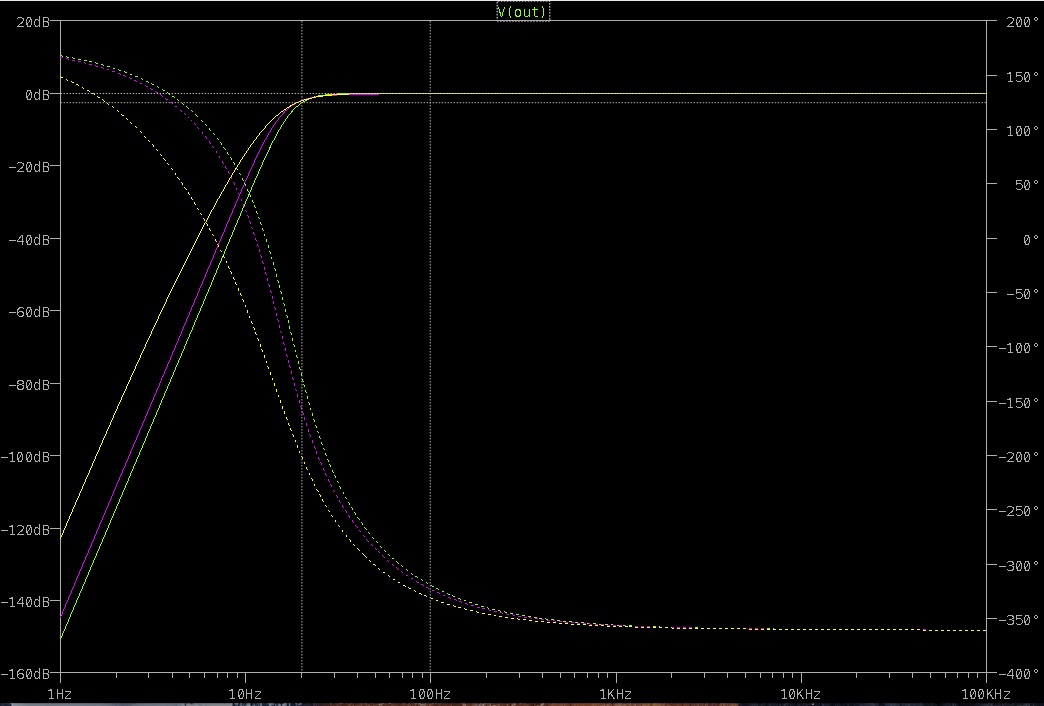Select the -140dB left axis label

25,601
